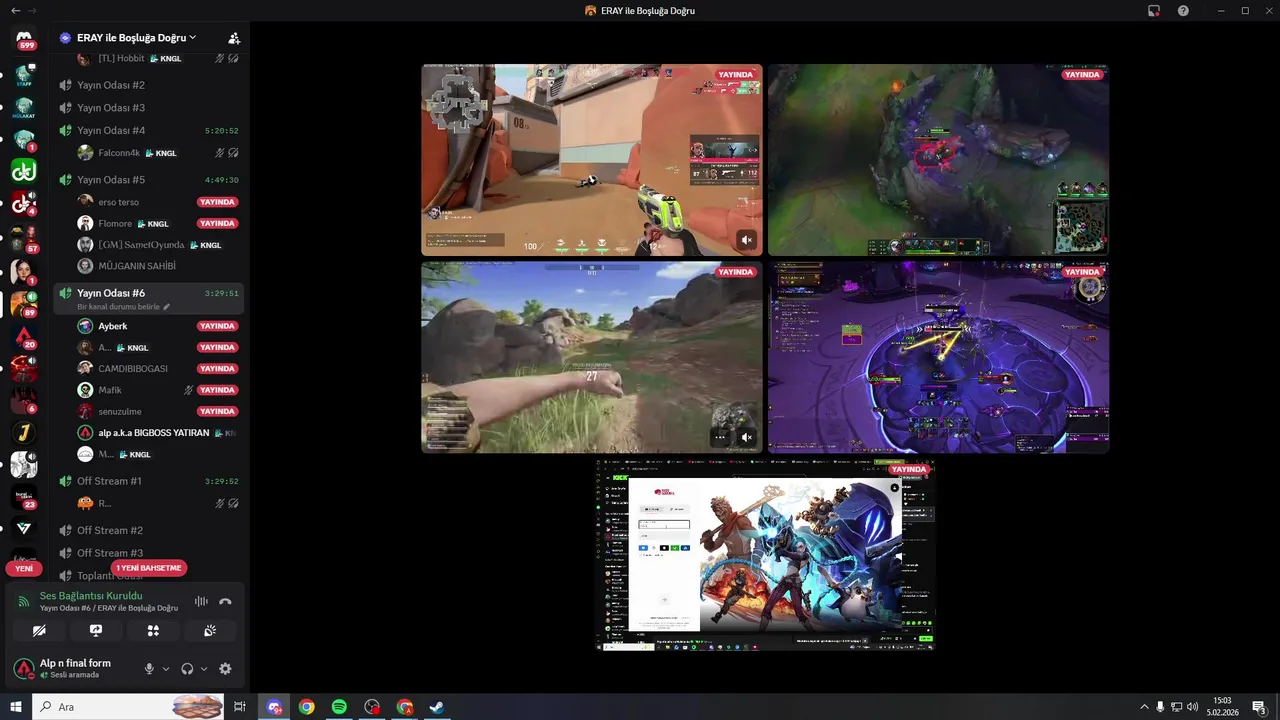This screenshot has width=1280, height=720.
Task: Select voice channel Yayın Odası #4
Action: (148, 130)
